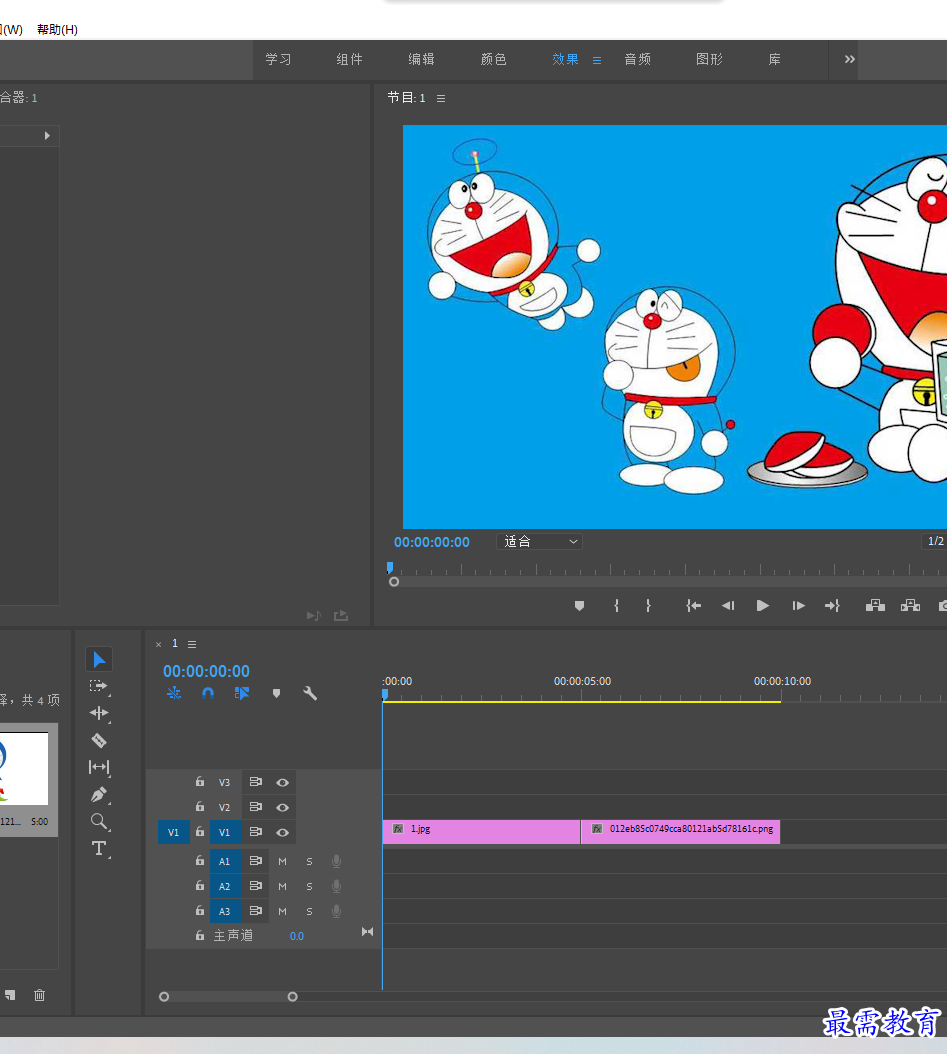Screen dimensions: 947x1054
Task: Mute audio track A1
Action: click(x=282, y=861)
